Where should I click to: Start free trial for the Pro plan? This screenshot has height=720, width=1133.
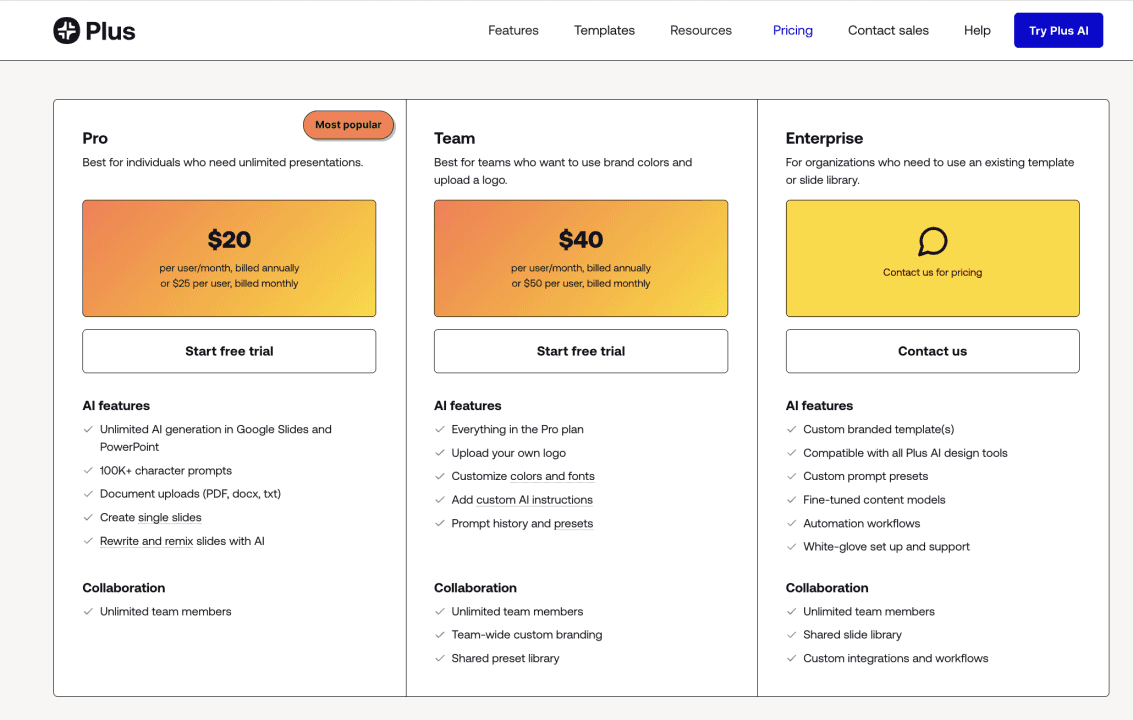pyautogui.click(x=229, y=351)
